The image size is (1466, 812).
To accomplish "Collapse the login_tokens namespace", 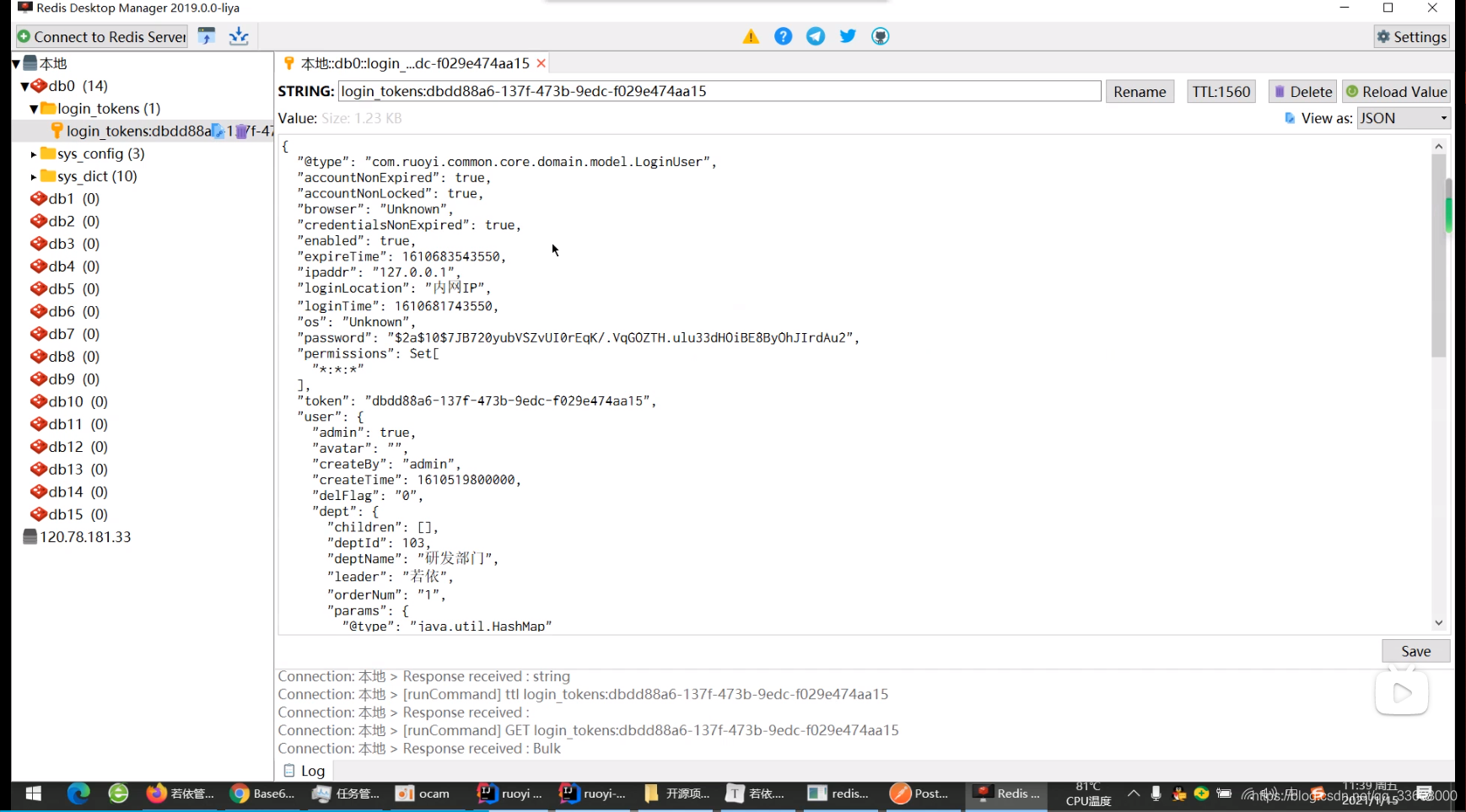I will (x=34, y=109).
